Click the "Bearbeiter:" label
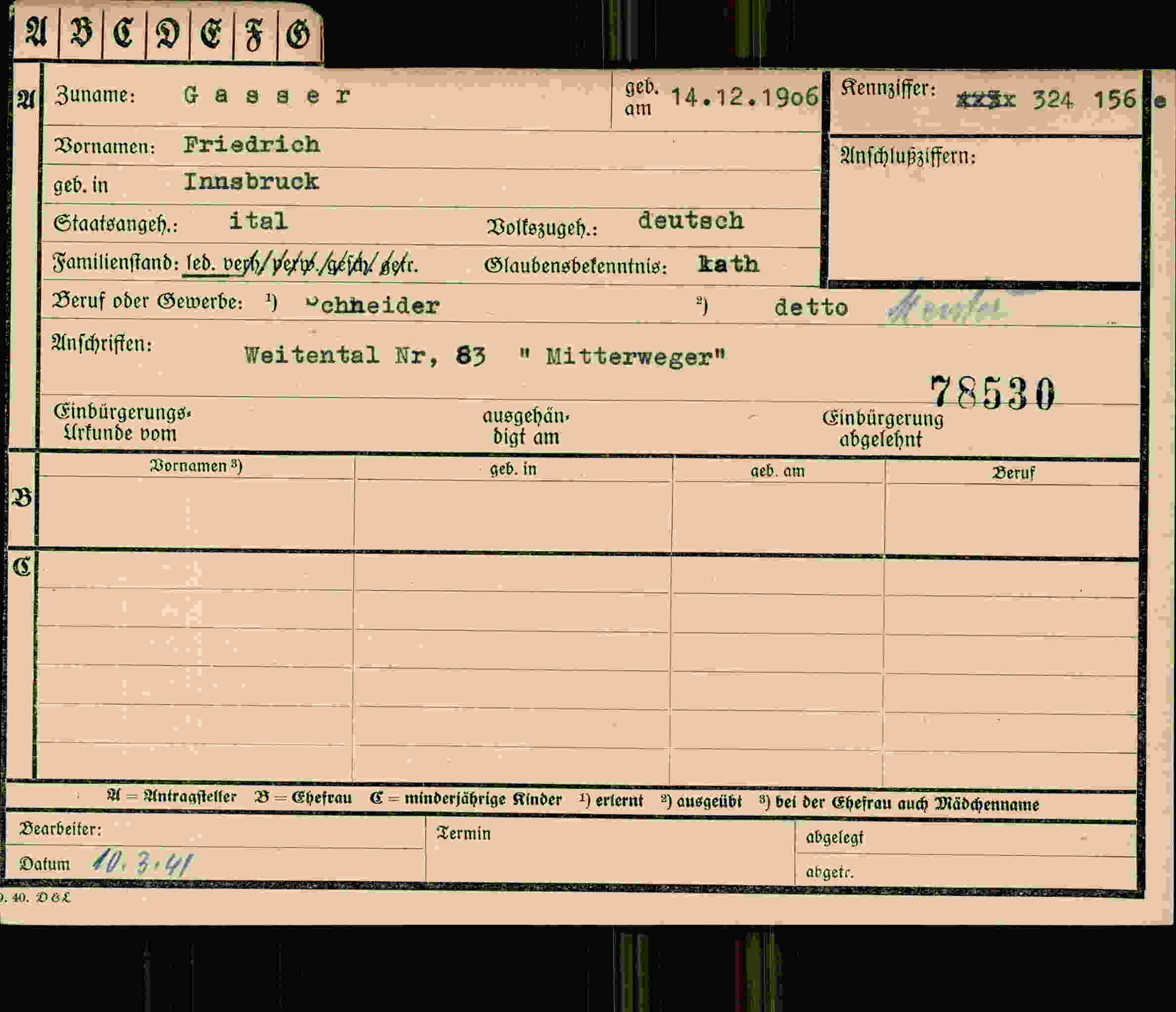Screen dimensions: 1176x1012 [x=61, y=829]
